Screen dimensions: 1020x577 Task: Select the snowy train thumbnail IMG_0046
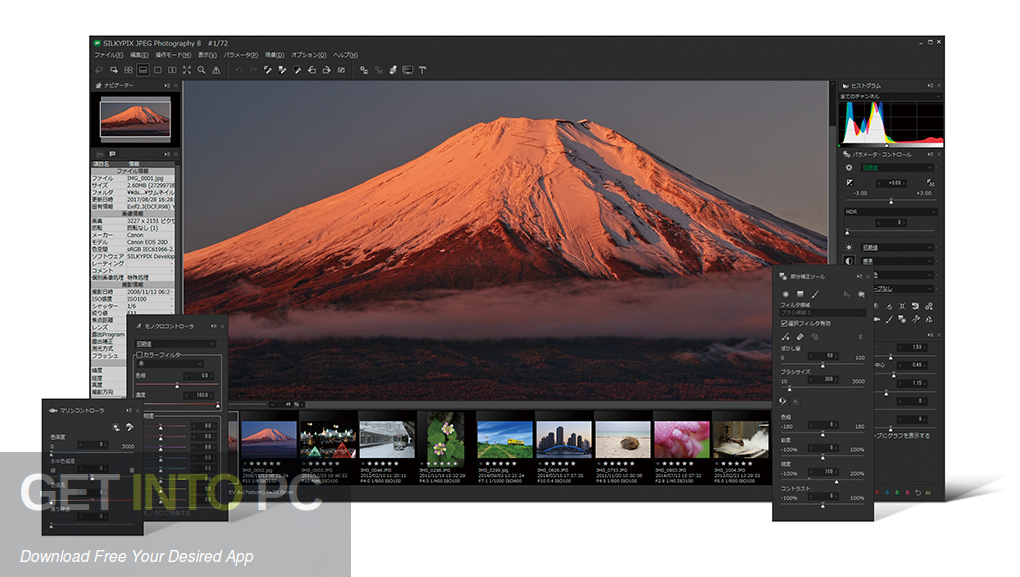click(x=387, y=440)
